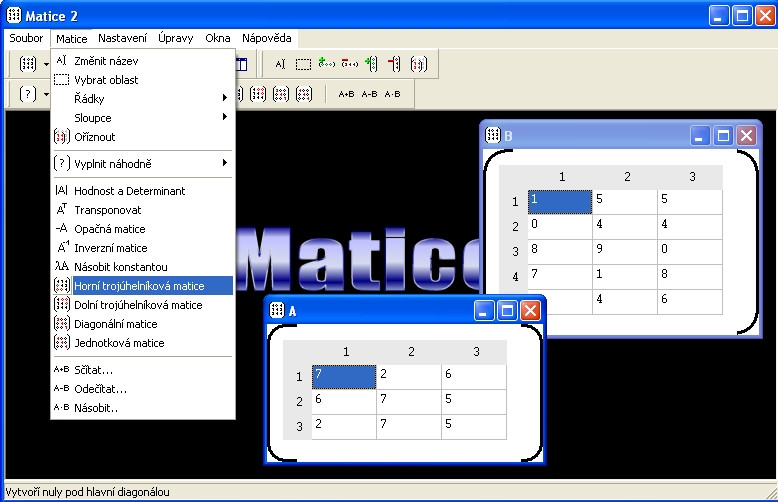Choose Násobit.. from the menu

coord(142,408)
